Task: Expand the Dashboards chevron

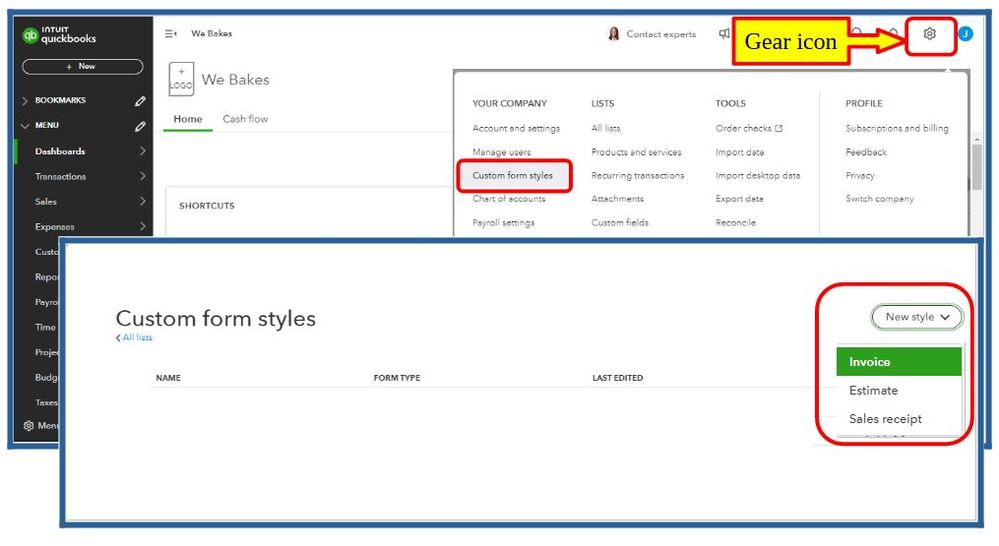Action: [x=142, y=151]
